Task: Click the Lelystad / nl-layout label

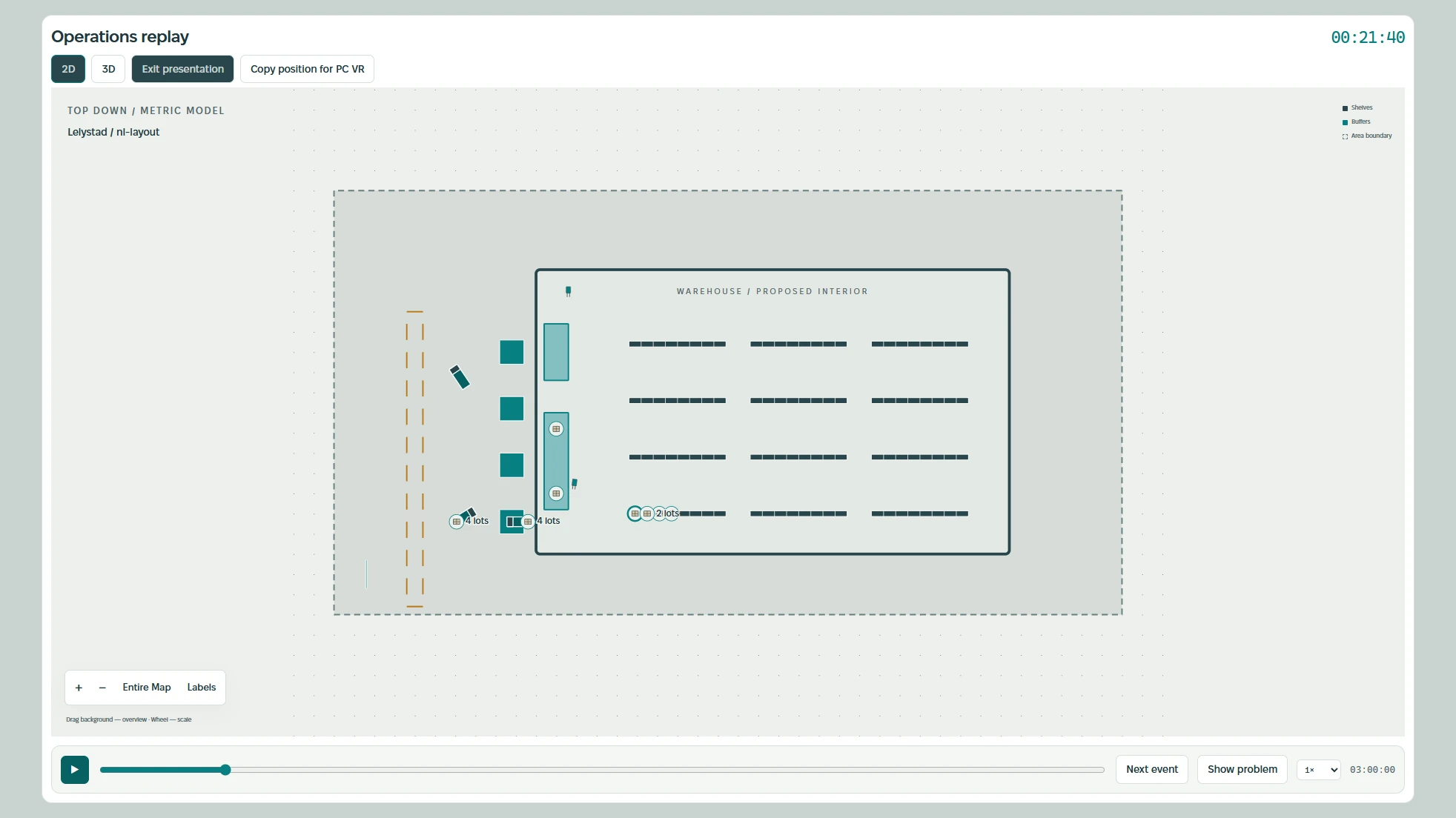Action: click(x=113, y=132)
